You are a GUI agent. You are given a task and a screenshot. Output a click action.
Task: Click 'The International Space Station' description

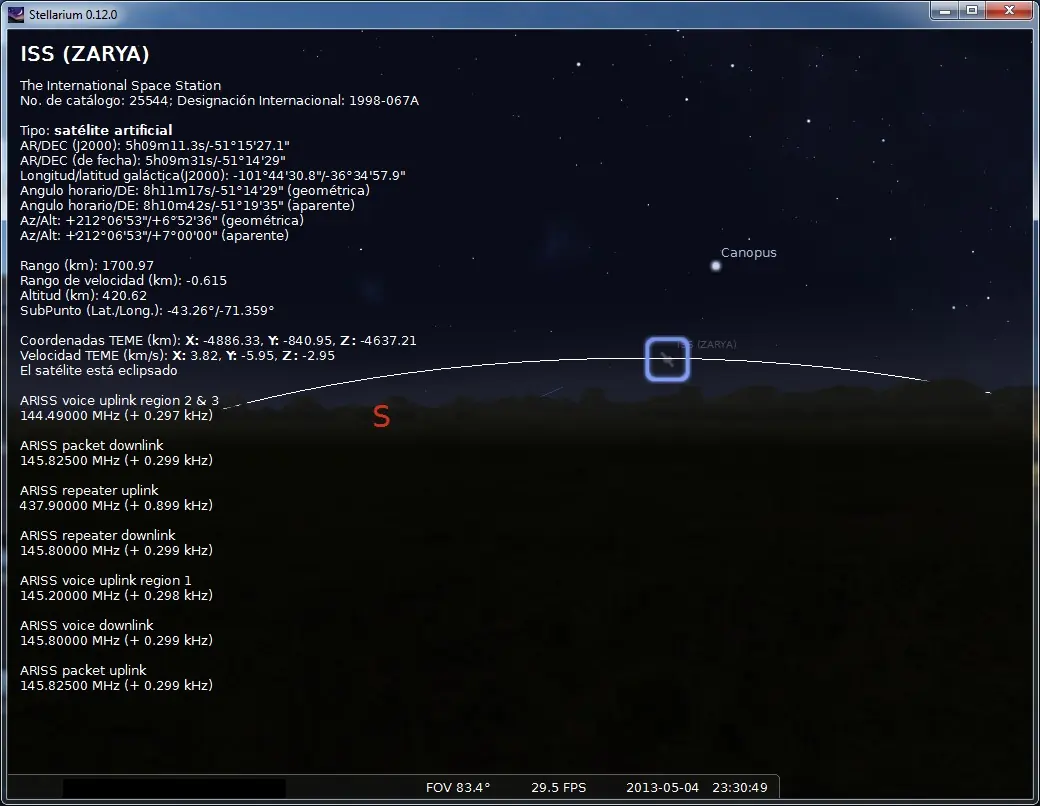click(x=121, y=85)
